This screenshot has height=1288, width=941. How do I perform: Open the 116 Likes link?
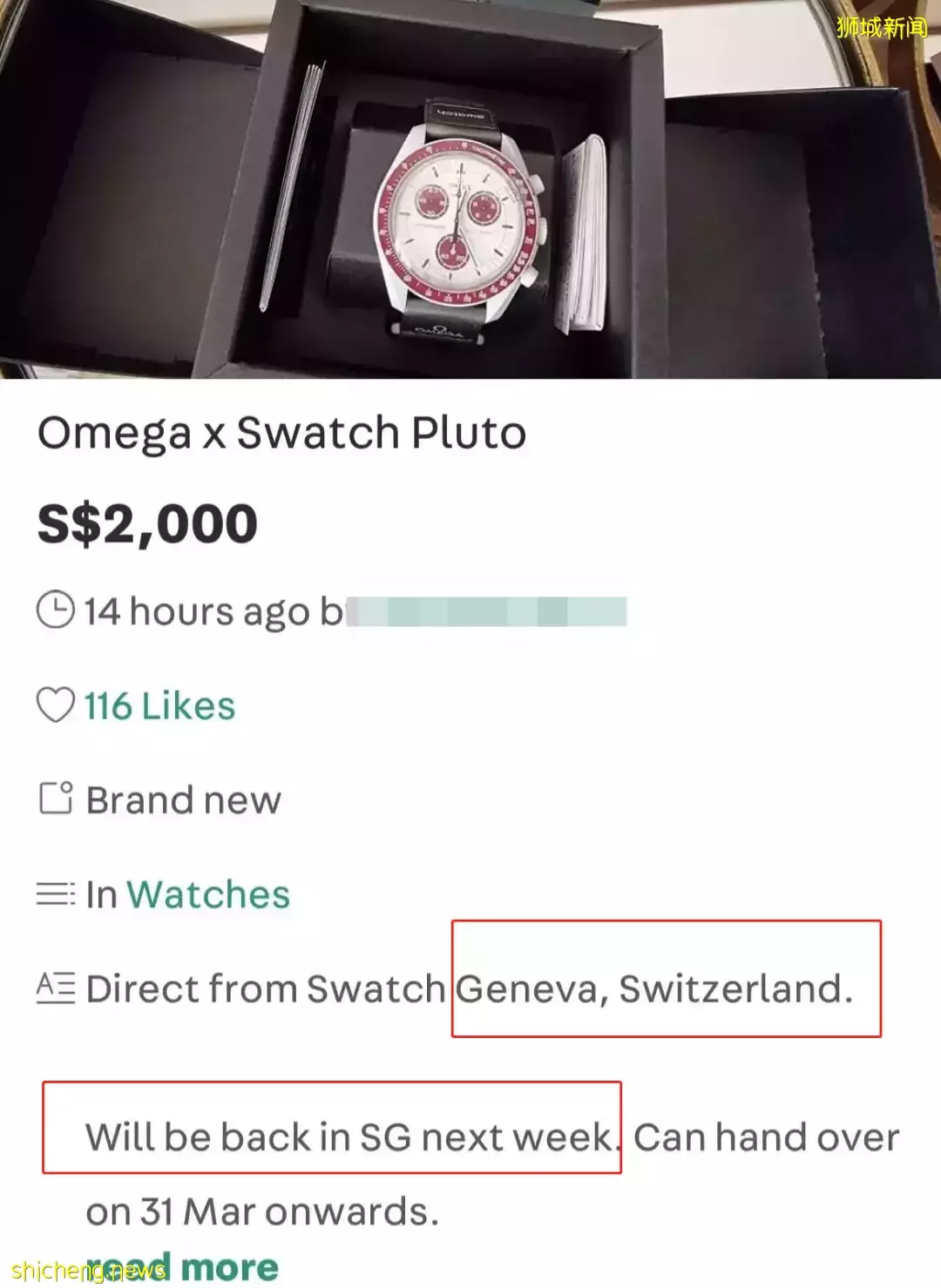coord(159,705)
